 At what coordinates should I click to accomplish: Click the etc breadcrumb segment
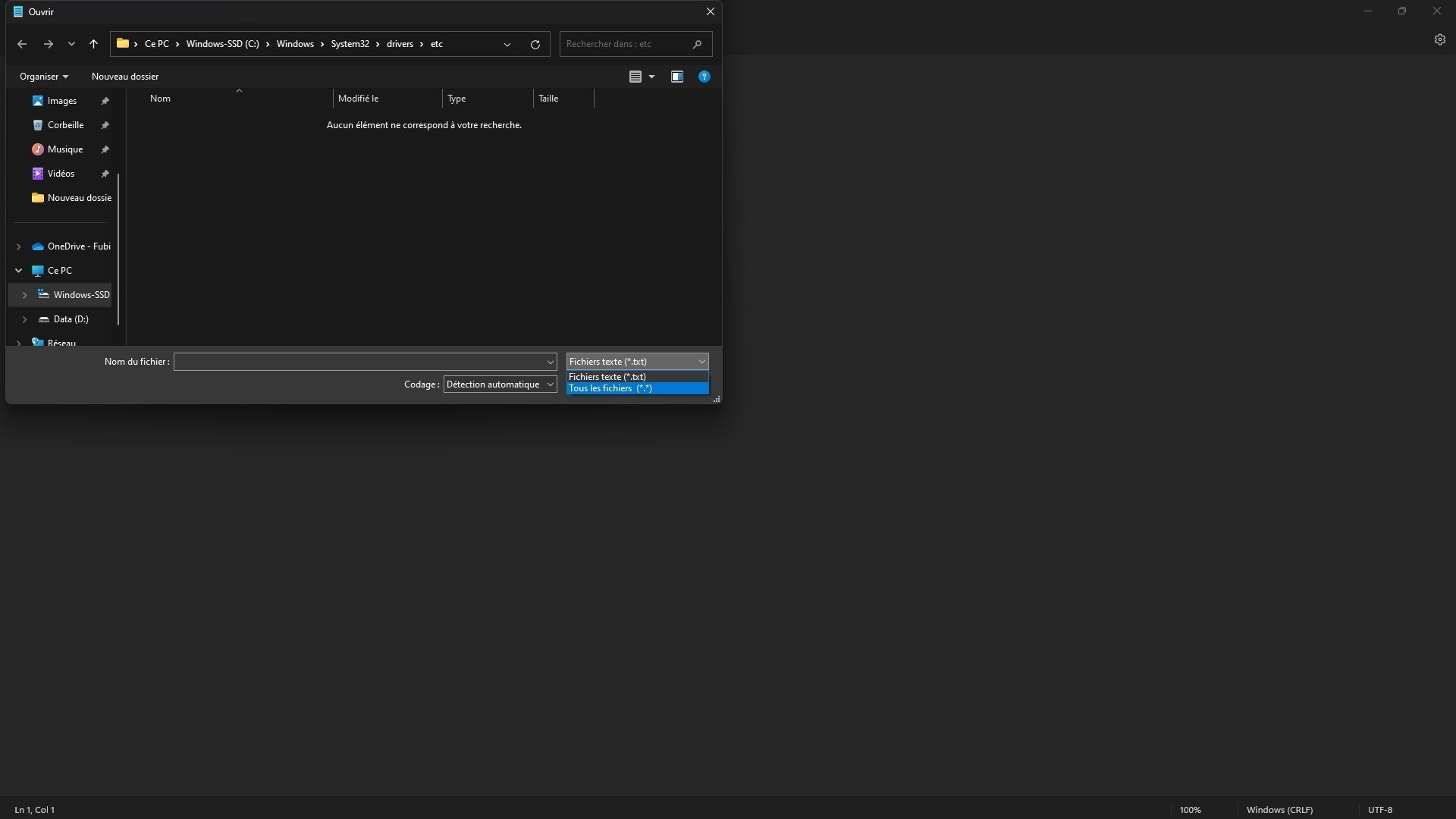coord(437,44)
